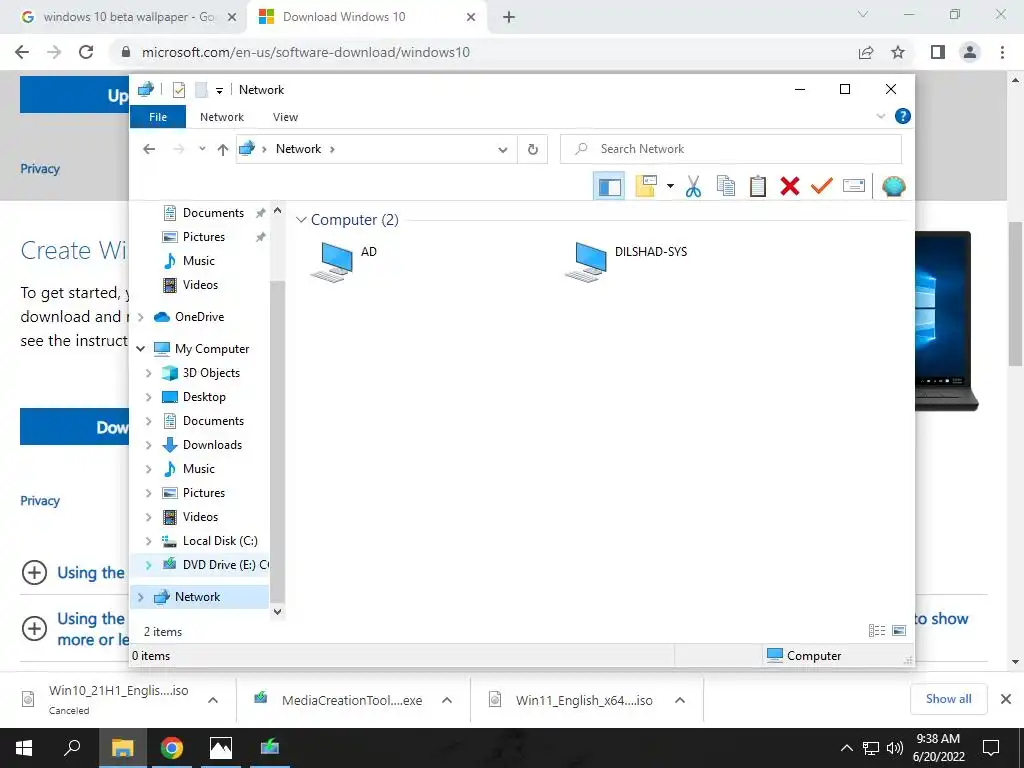
Task: Open a new Chrome tab
Action: [x=509, y=18]
